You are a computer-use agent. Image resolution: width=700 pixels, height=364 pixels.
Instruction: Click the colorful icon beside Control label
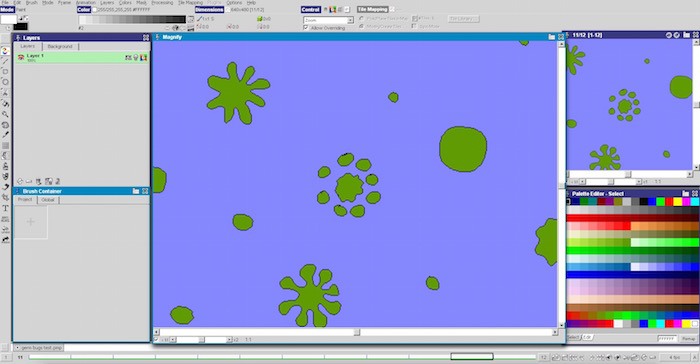pyautogui.click(x=333, y=9)
